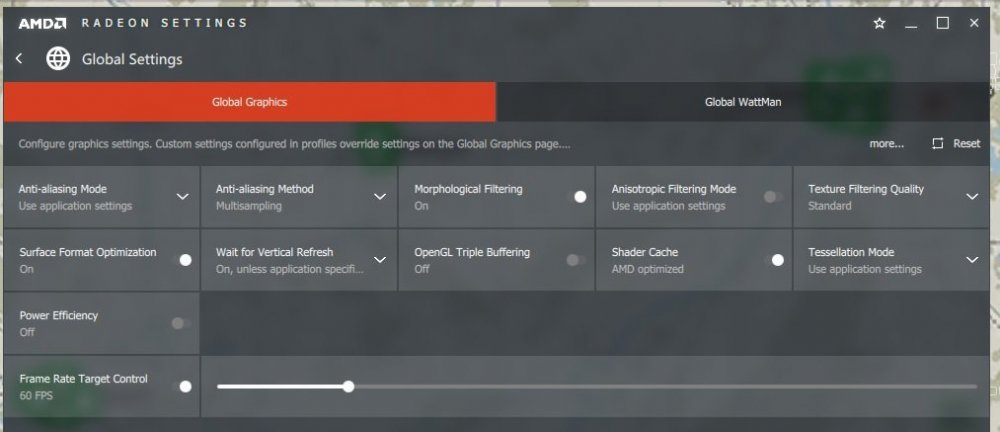Viewport: 1000px width, 432px height.
Task: Toggle Power Efficiency switch
Action: [x=181, y=324]
